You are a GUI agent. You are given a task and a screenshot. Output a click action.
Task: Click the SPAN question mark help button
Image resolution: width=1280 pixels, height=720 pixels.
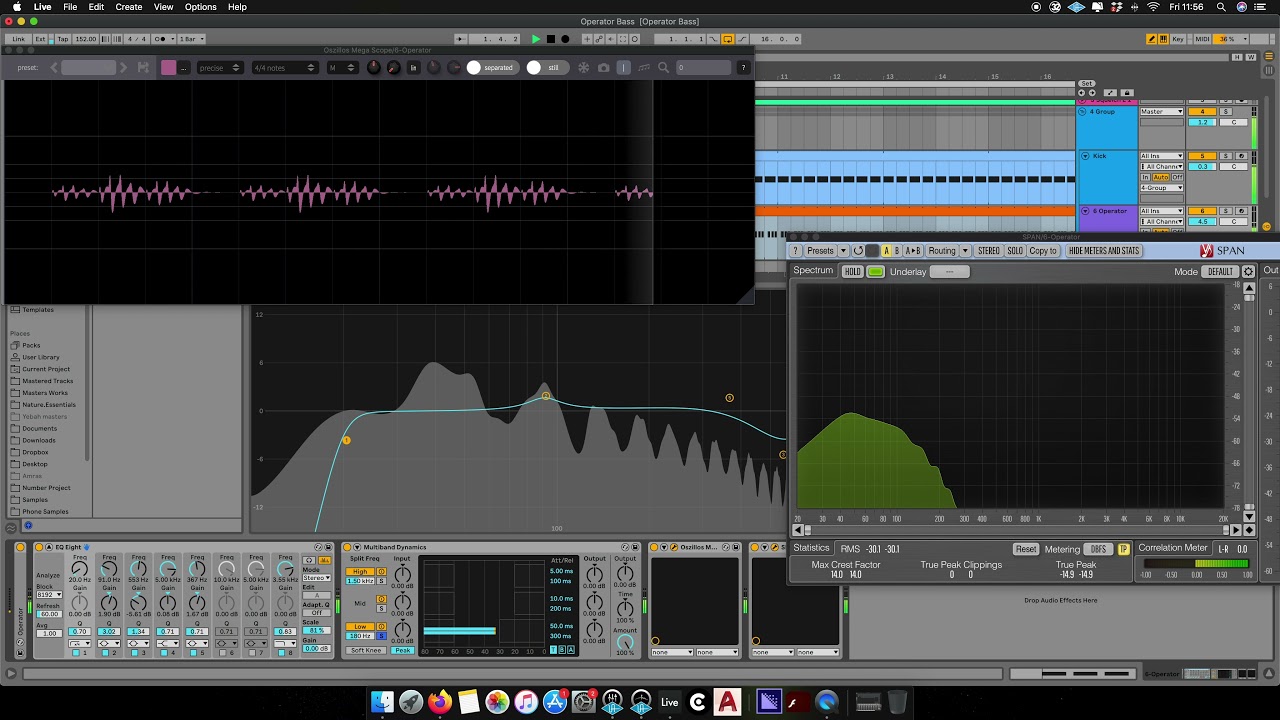[x=795, y=251]
